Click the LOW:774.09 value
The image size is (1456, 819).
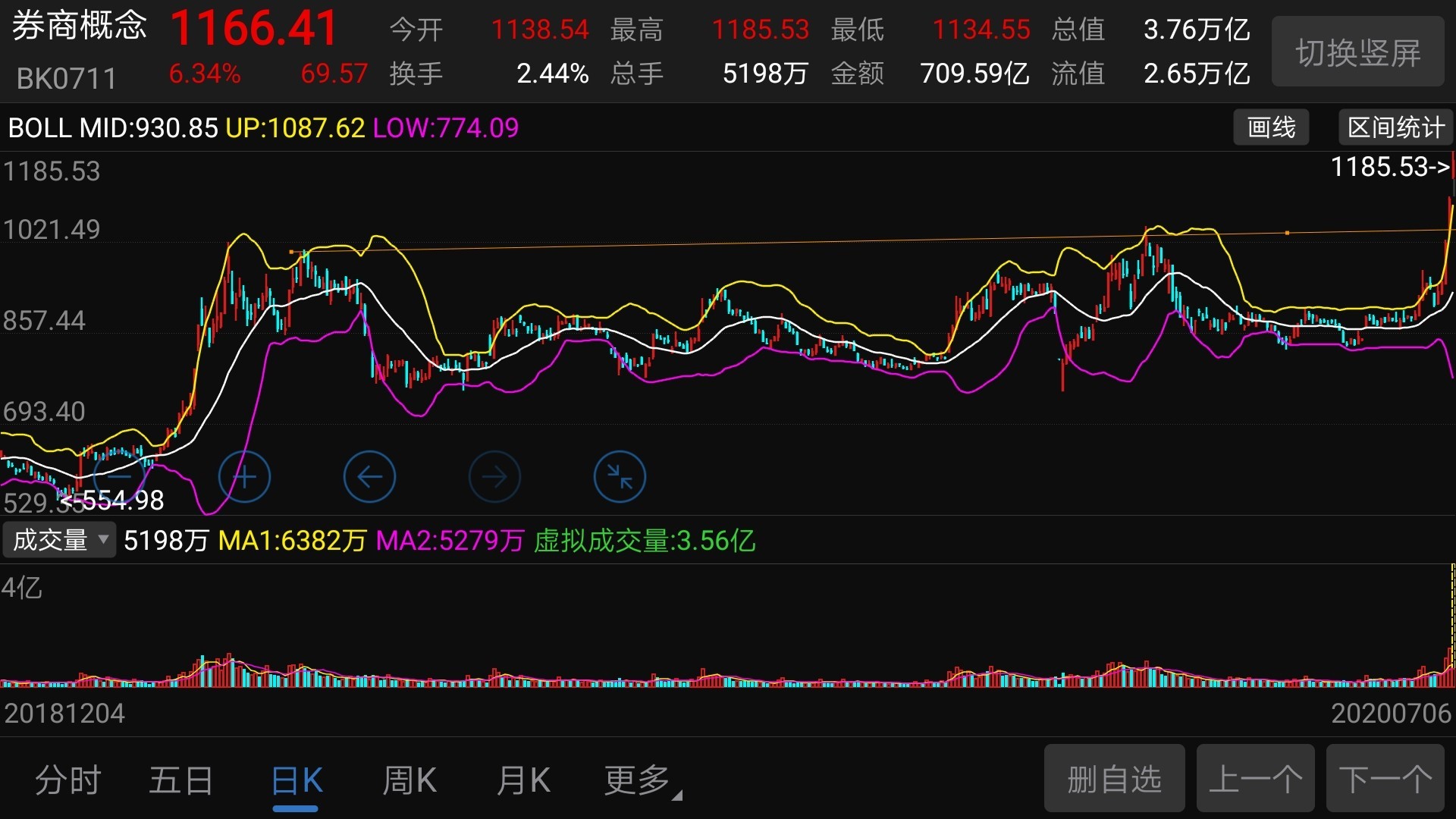click(446, 128)
